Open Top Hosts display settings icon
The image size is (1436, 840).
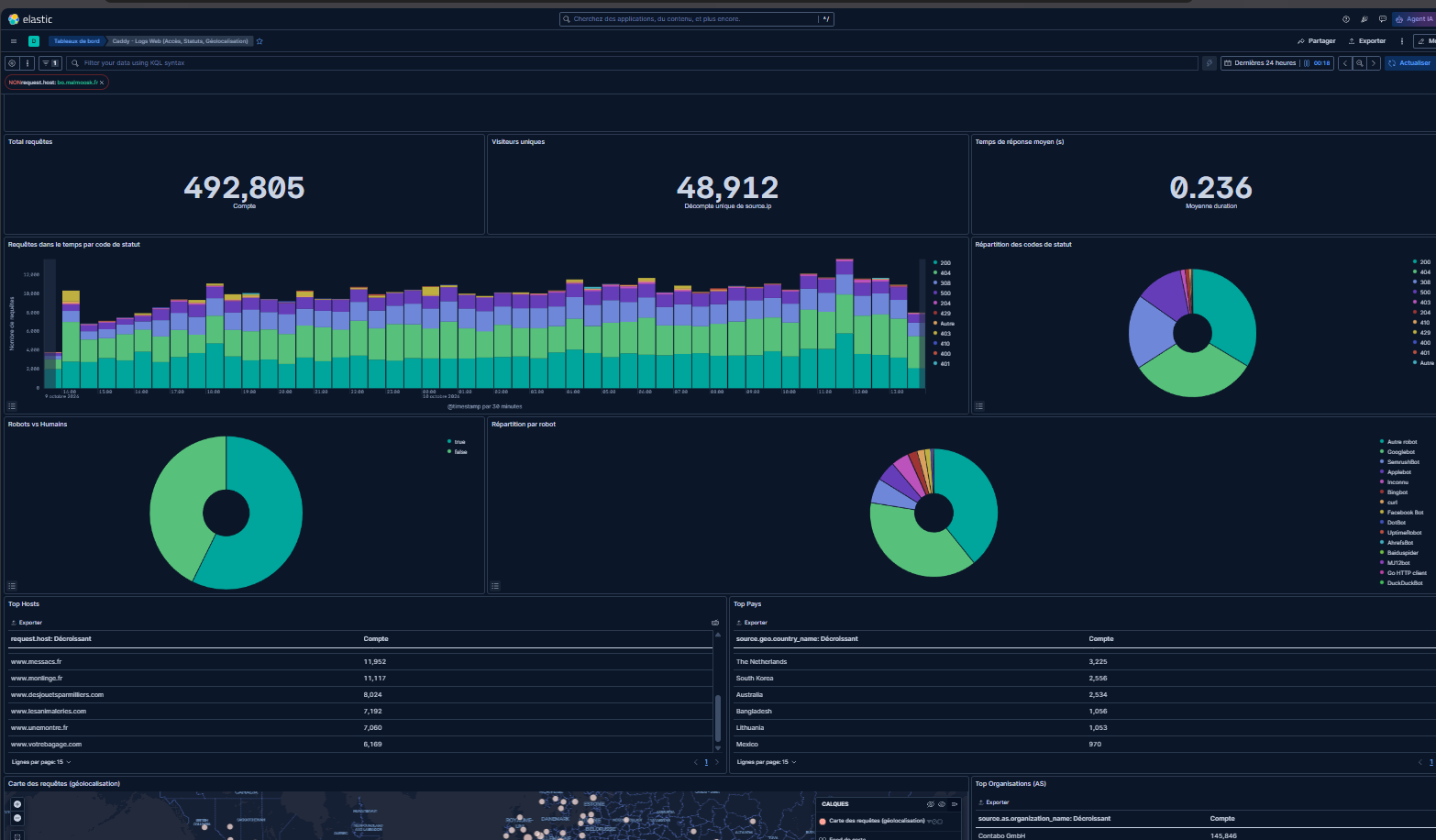[x=715, y=623]
